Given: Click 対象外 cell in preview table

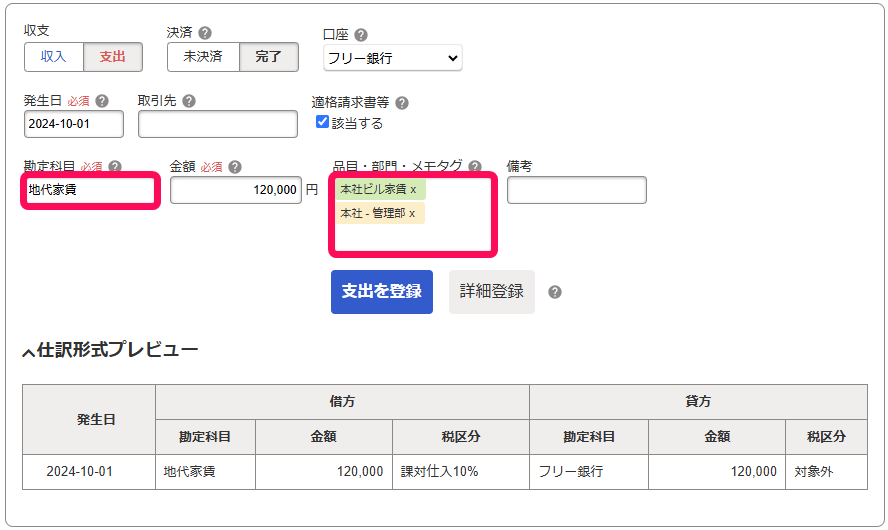Looking at the screenshot, I should pos(826,472).
